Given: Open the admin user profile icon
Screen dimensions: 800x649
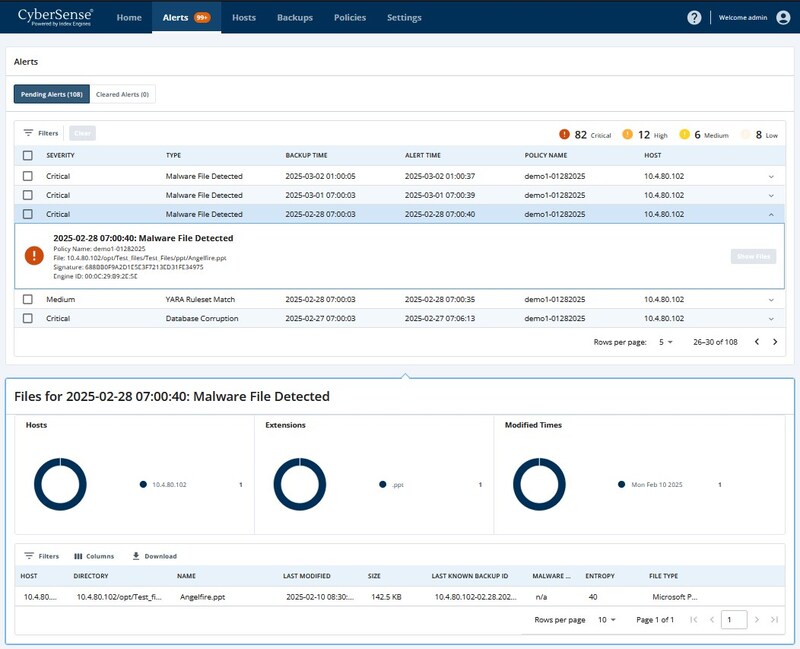Looking at the screenshot, I should 783,17.
